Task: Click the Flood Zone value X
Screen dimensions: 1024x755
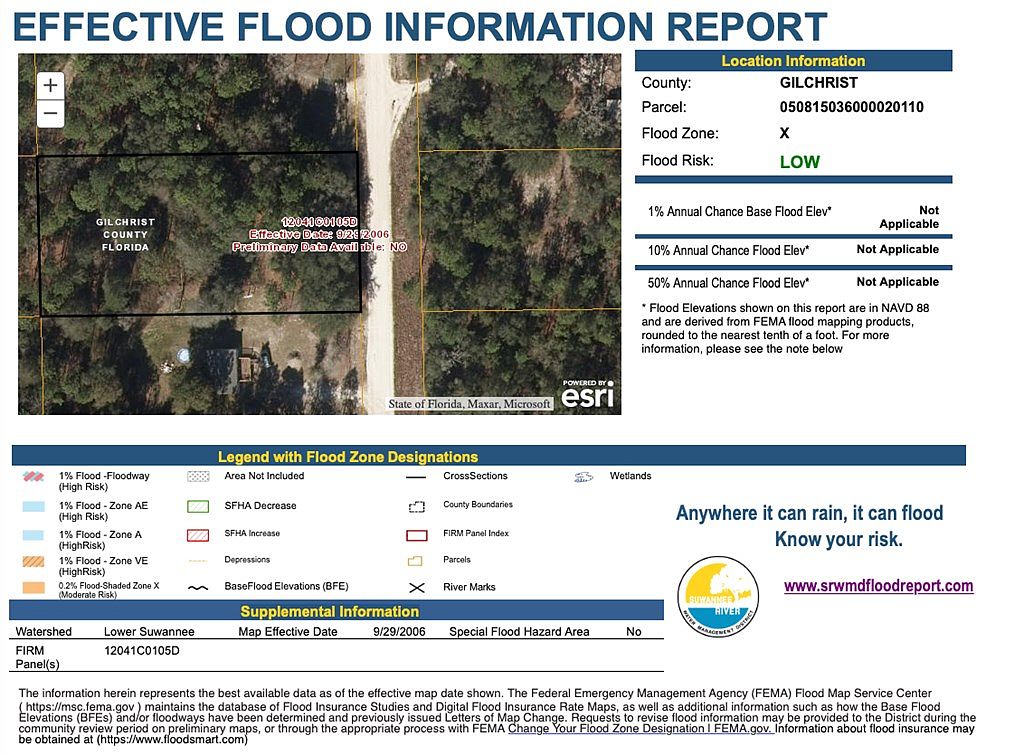Action: click(784, 133)
